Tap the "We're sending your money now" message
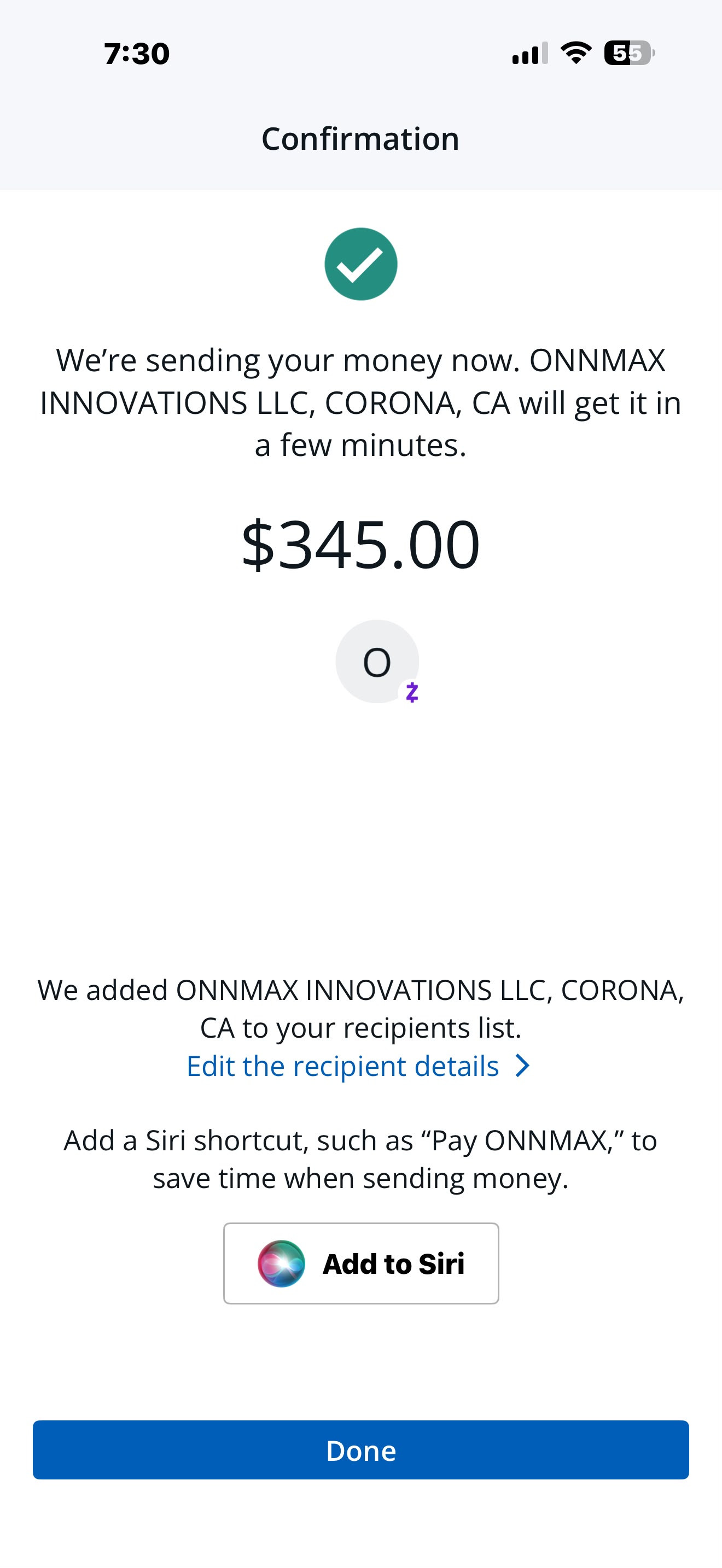 [361, 403]
